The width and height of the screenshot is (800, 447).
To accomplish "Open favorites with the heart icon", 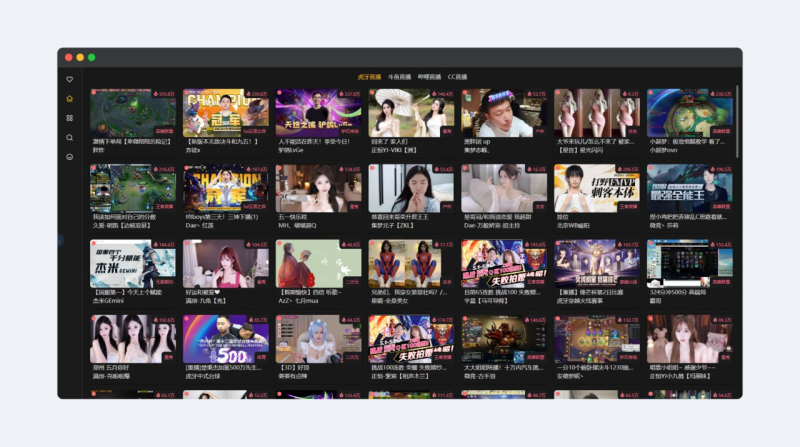I will (69, 79).
